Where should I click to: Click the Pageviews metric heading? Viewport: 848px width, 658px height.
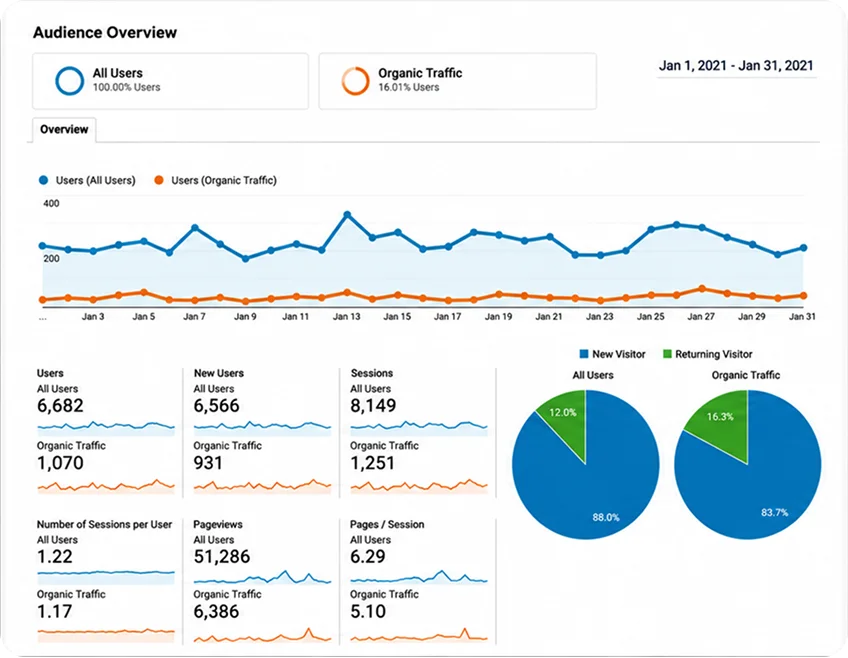click(218, 524)
